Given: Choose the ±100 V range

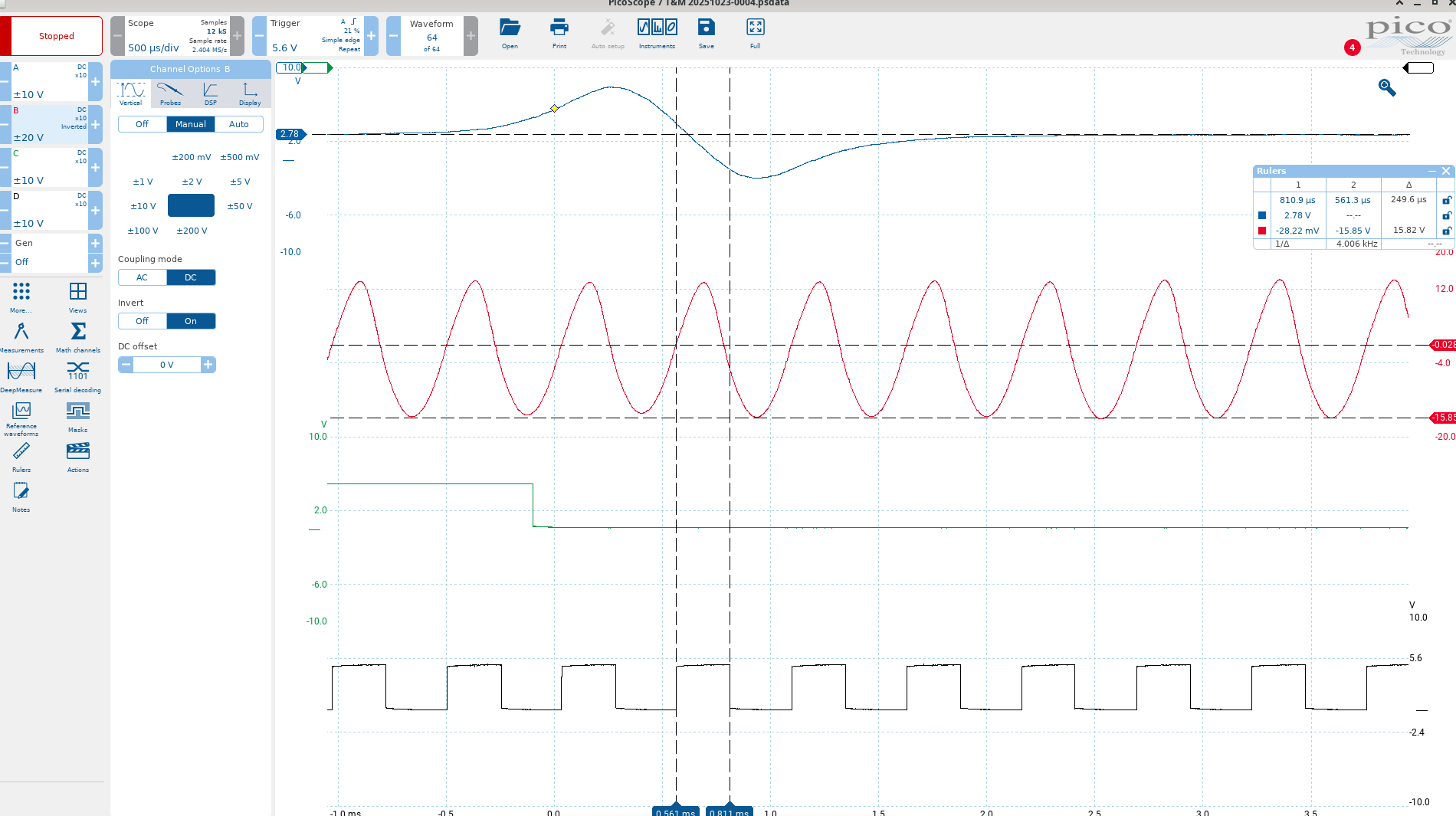Looking at the screenshot, I should click(143, 231).
